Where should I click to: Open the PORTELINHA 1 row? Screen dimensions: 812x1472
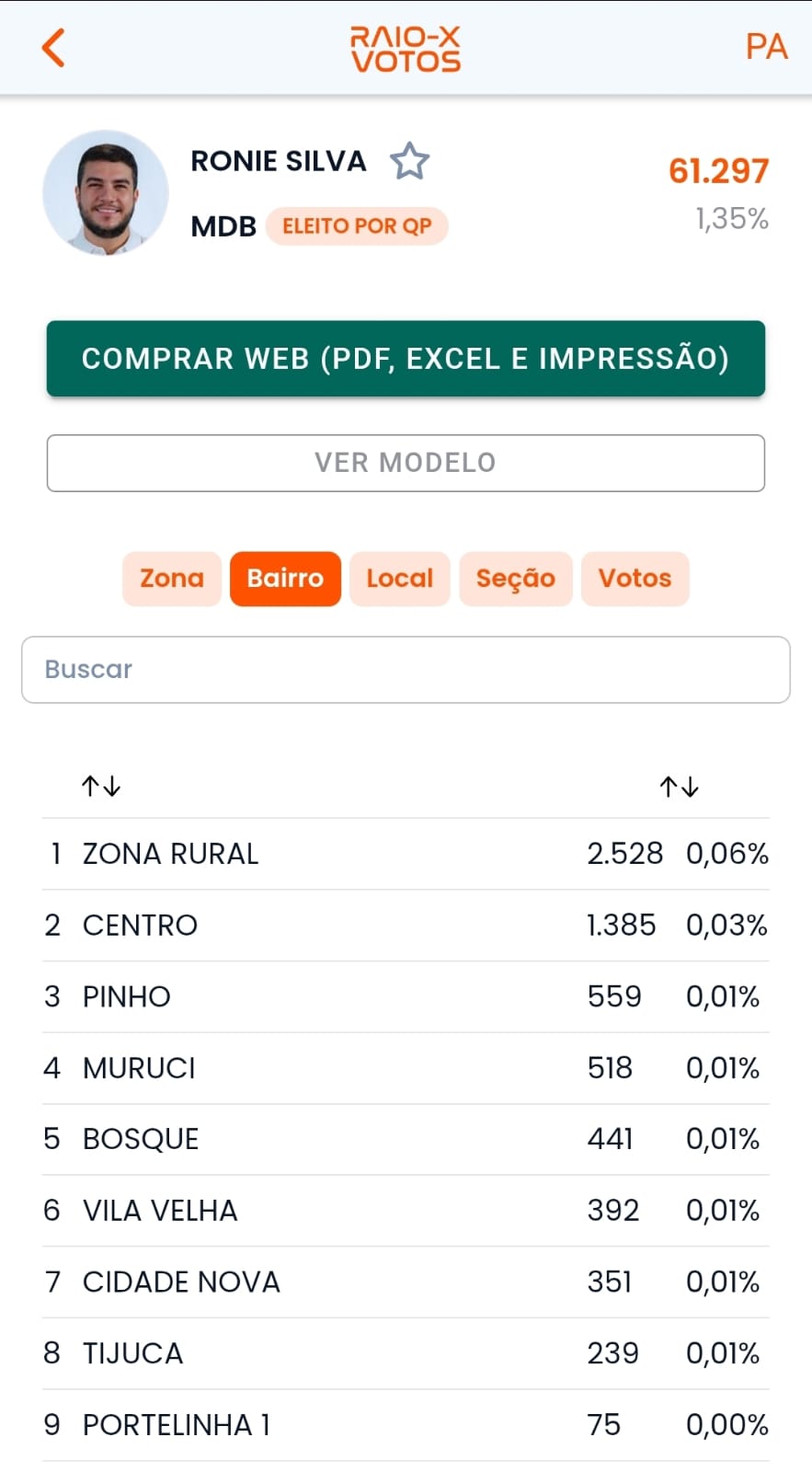click(x=406, y=1425)
